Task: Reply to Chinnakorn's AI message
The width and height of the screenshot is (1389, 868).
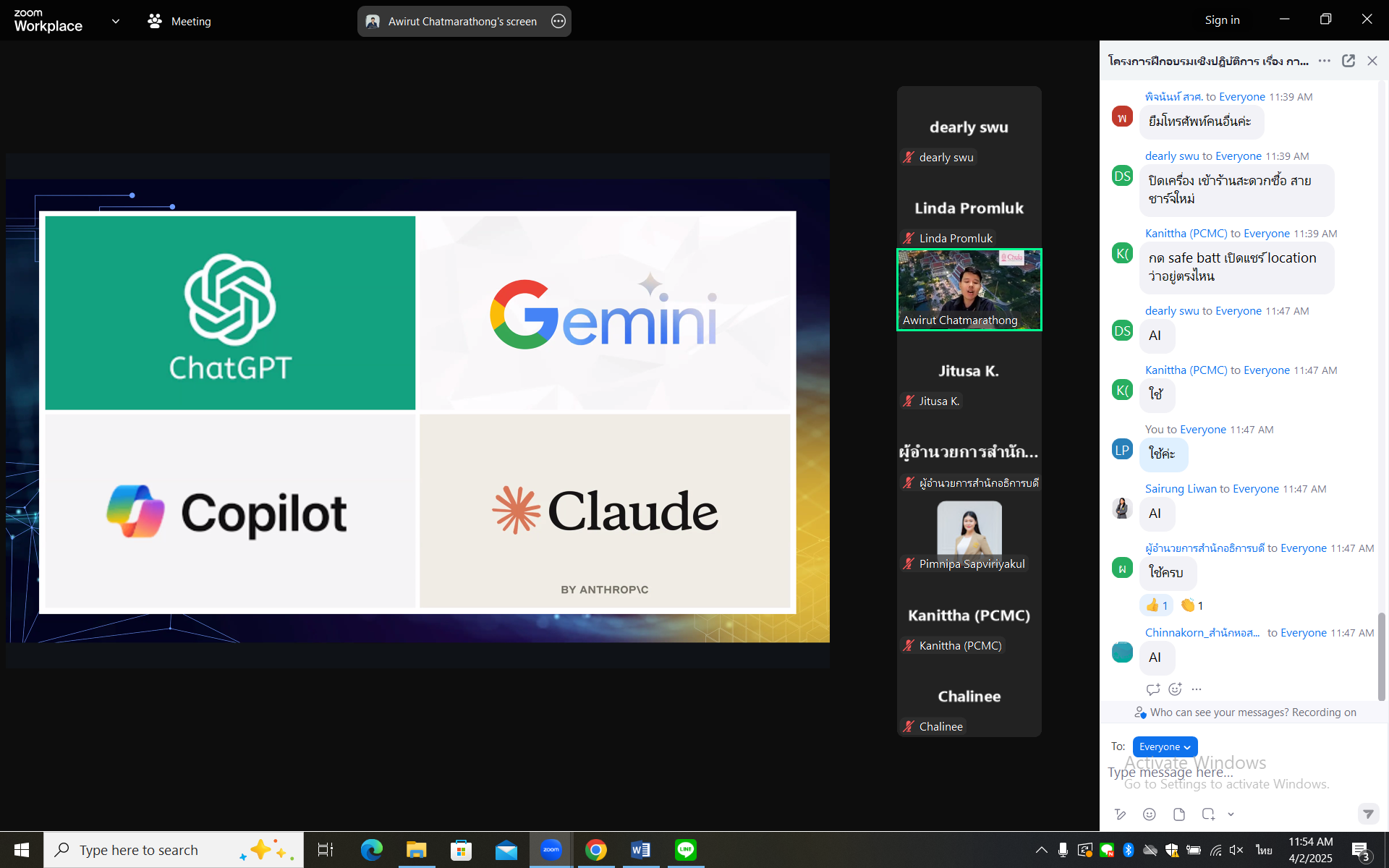Action: (x=1153, y=689)
